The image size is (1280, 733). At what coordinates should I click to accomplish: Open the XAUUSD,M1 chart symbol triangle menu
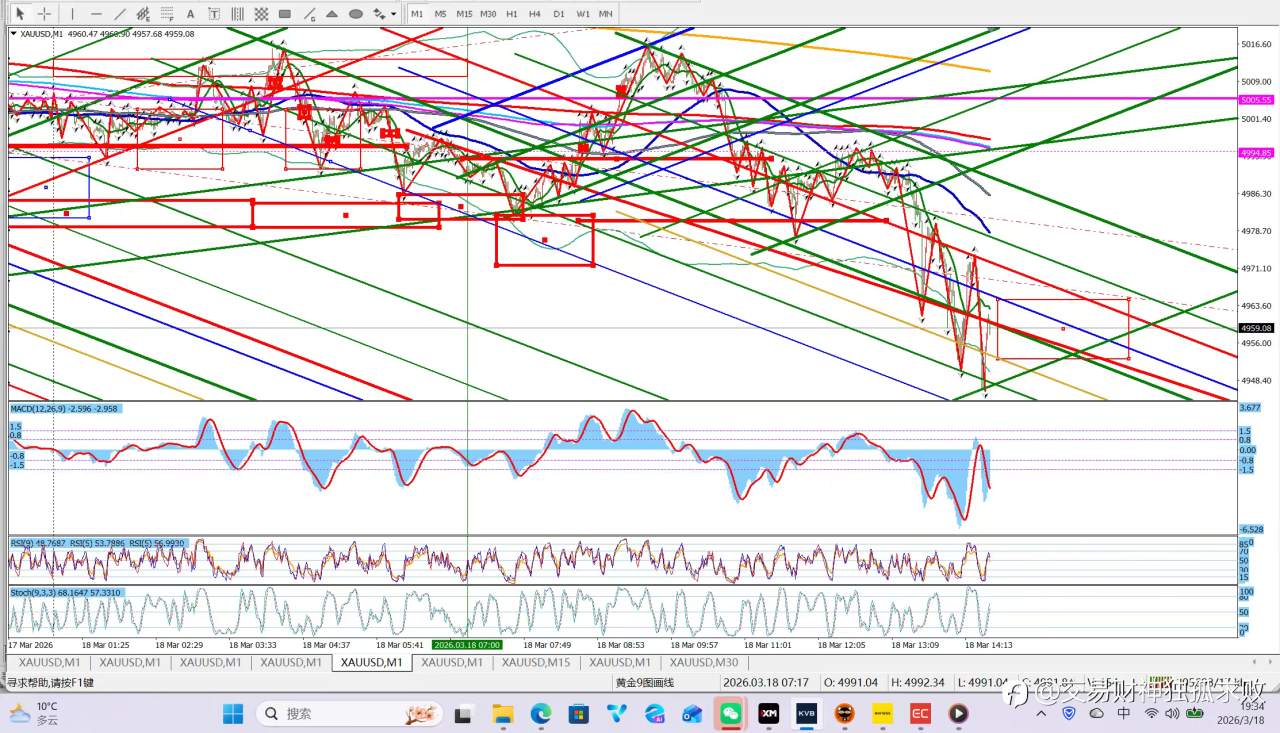point(13,33)
